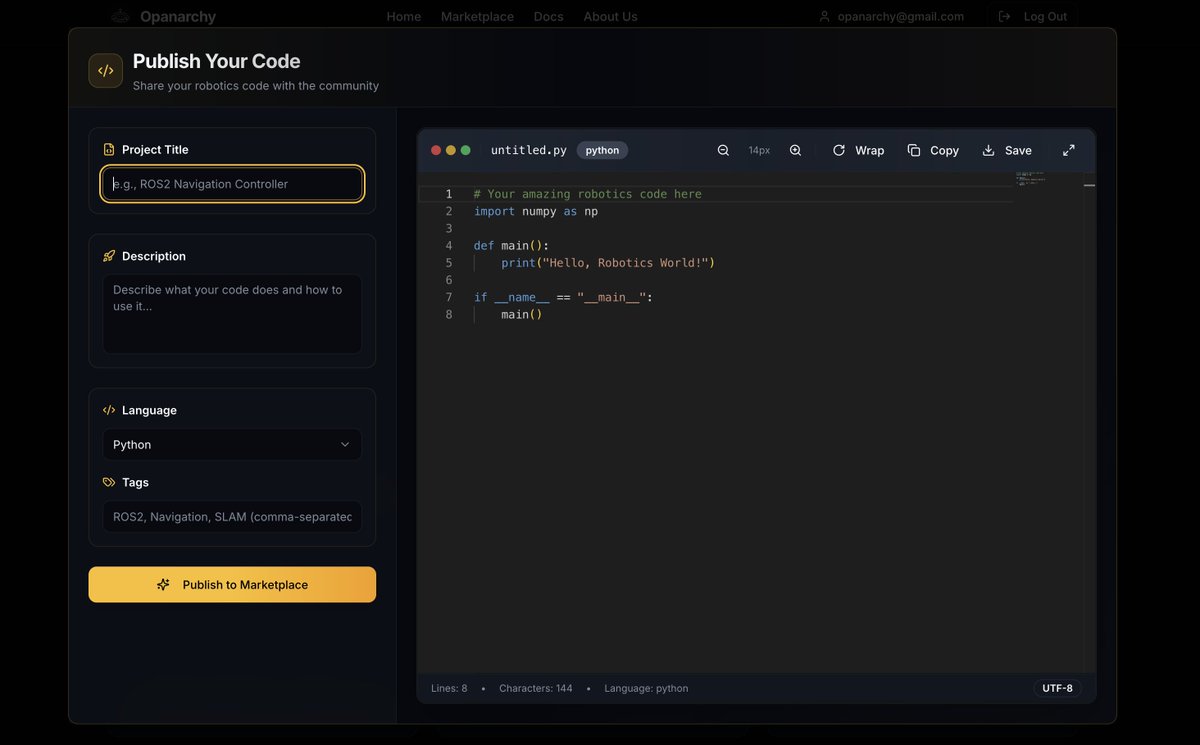Click the comment line 'Your amazing robotics code here'
1200x745 pixels.
coord(588,194)
